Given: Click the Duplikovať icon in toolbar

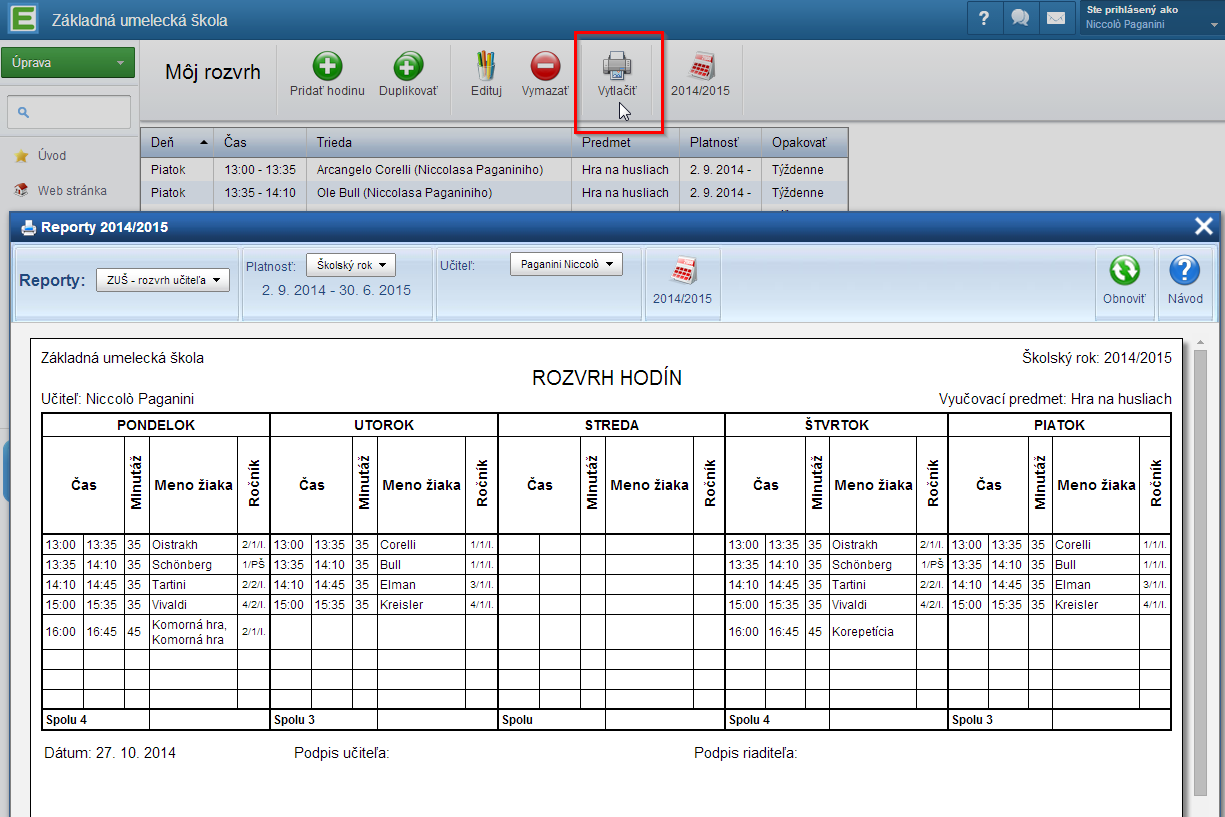Looking at the screenshot, I should pos(407,67).
